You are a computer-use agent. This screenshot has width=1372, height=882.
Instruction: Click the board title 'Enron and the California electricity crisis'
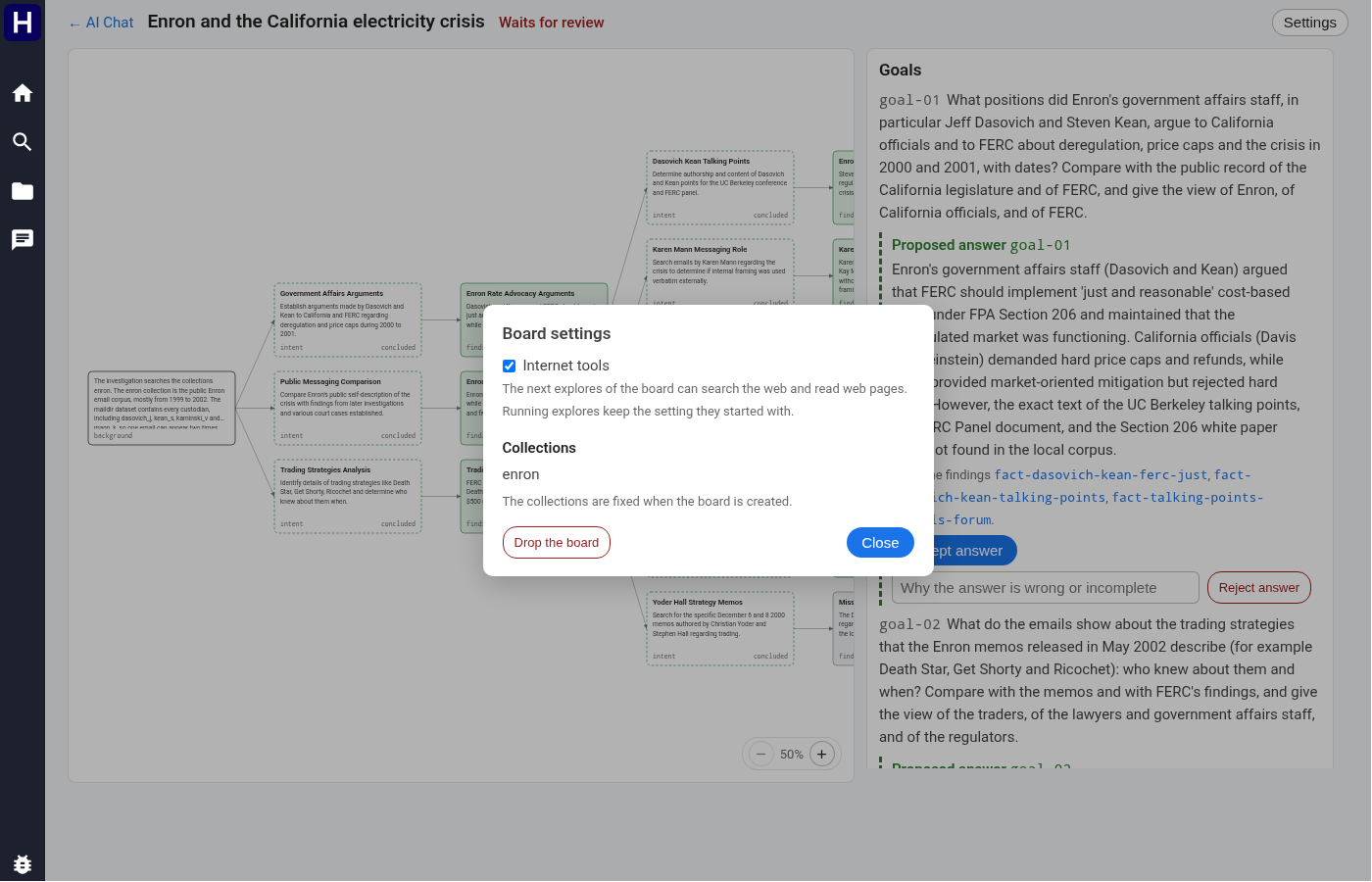pos(317,22)
